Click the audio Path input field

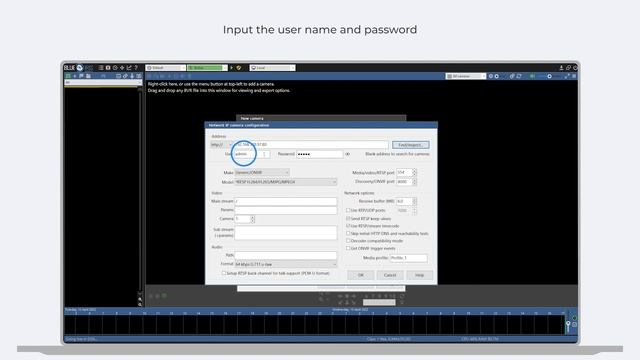click(286, 256)
